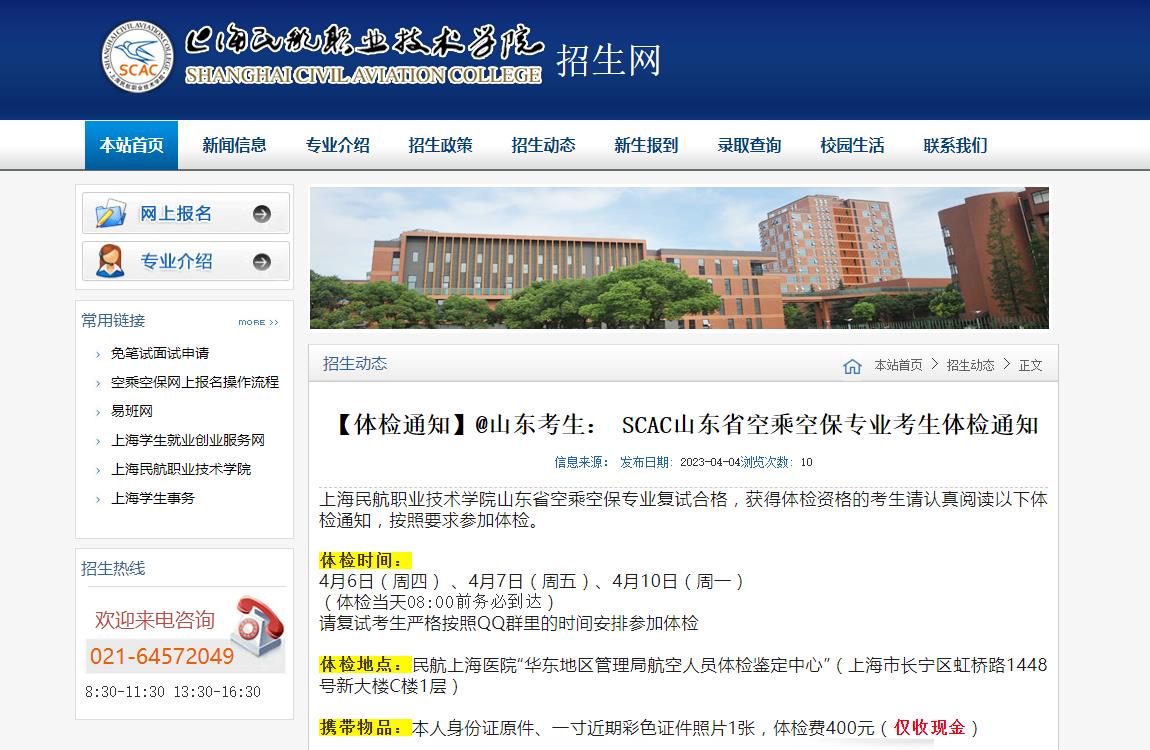Image resolution: width=1150 pixels, height=750 pixels.
Task: Click the highlighted 携带物品 heading
Action: click(365, 727)
